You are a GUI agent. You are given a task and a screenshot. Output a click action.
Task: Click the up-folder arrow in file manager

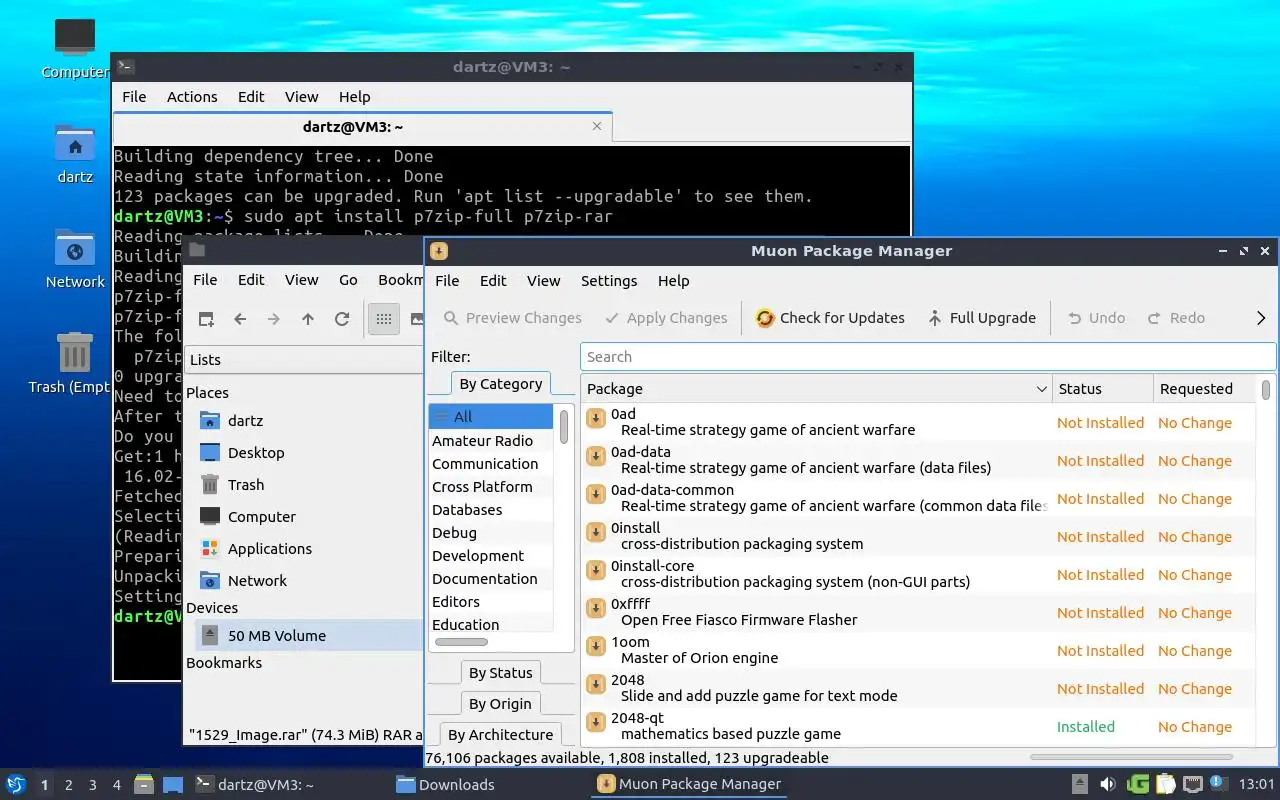click(x=308, y=319)
